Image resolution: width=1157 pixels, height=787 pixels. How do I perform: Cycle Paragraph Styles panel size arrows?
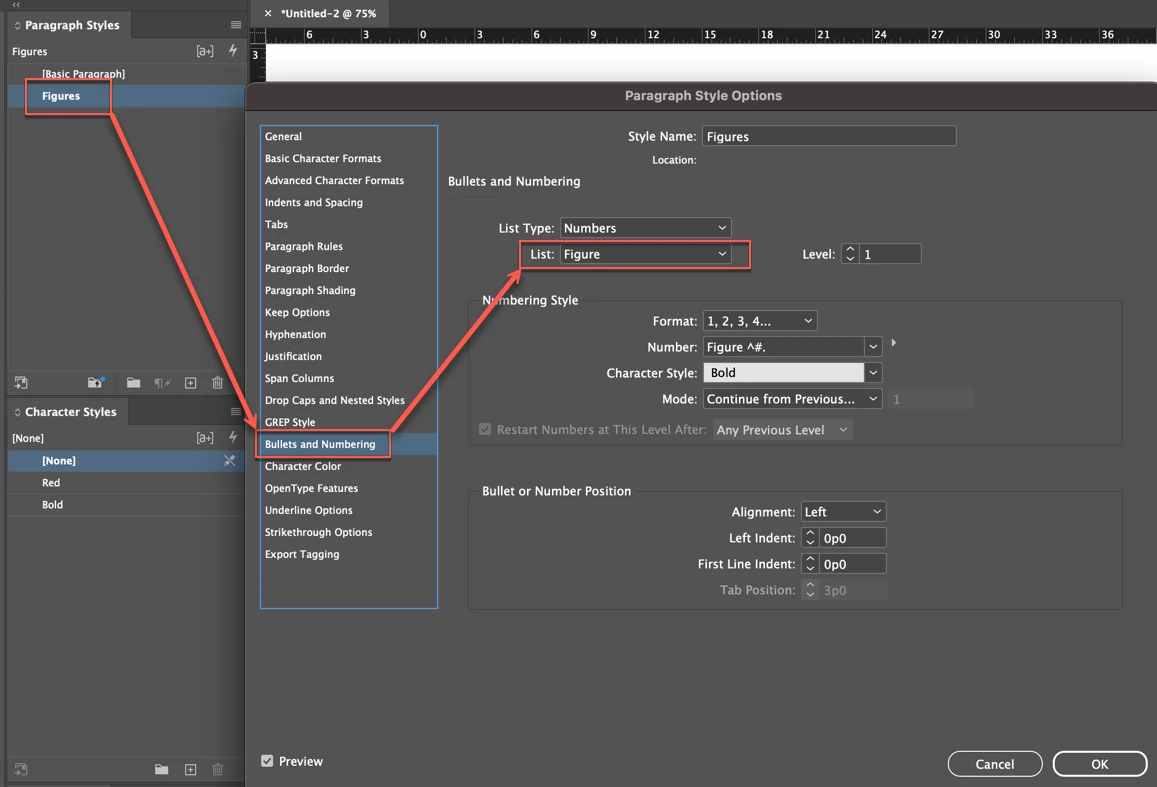(x=17, y=25)
